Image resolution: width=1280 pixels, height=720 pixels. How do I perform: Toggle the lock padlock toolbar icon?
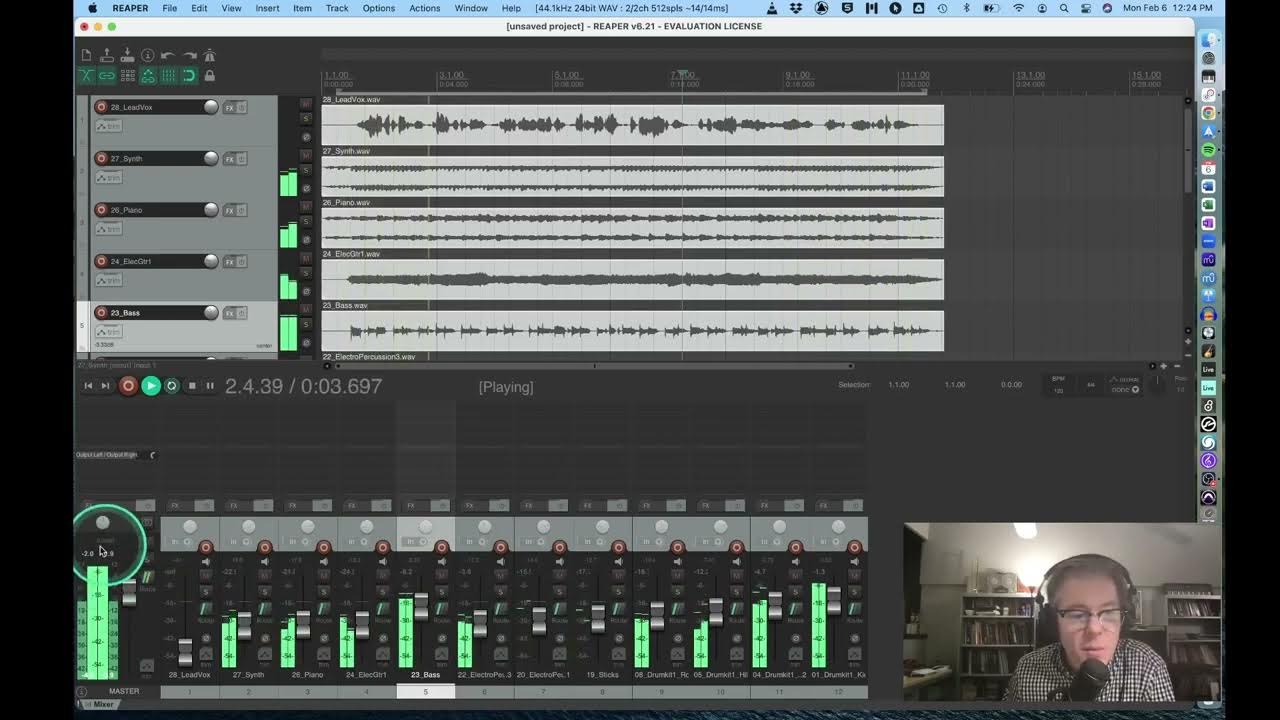209,75
